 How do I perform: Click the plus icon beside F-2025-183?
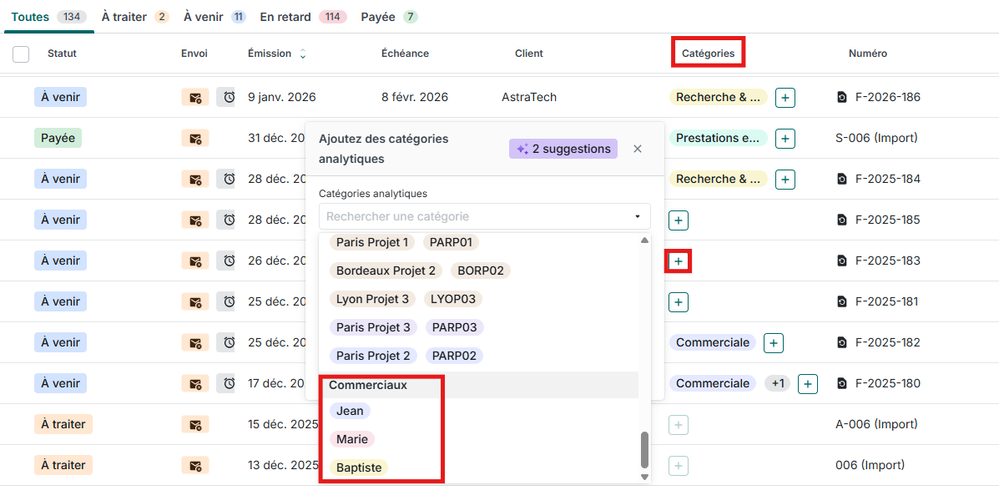pos(679,261)
